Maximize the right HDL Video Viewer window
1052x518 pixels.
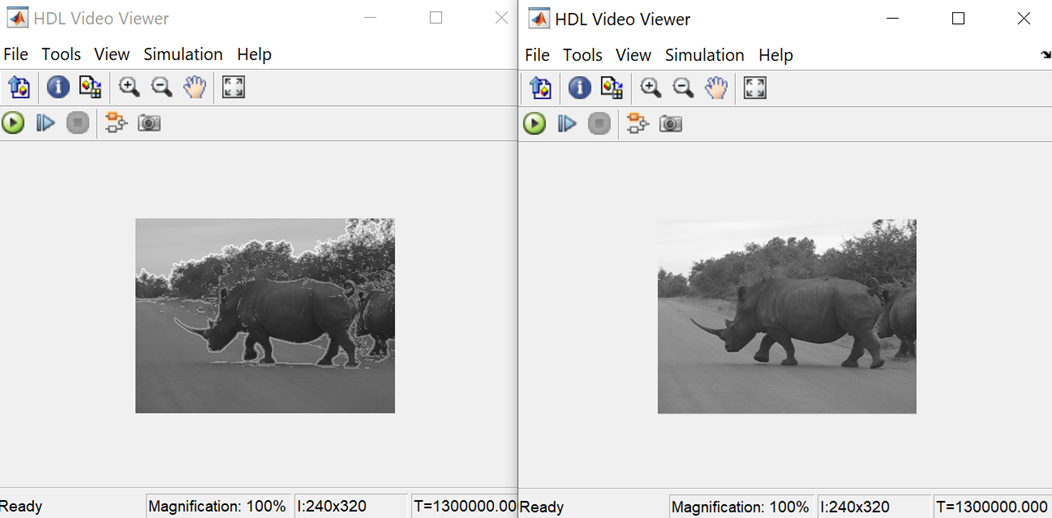[x=958, y=19]
